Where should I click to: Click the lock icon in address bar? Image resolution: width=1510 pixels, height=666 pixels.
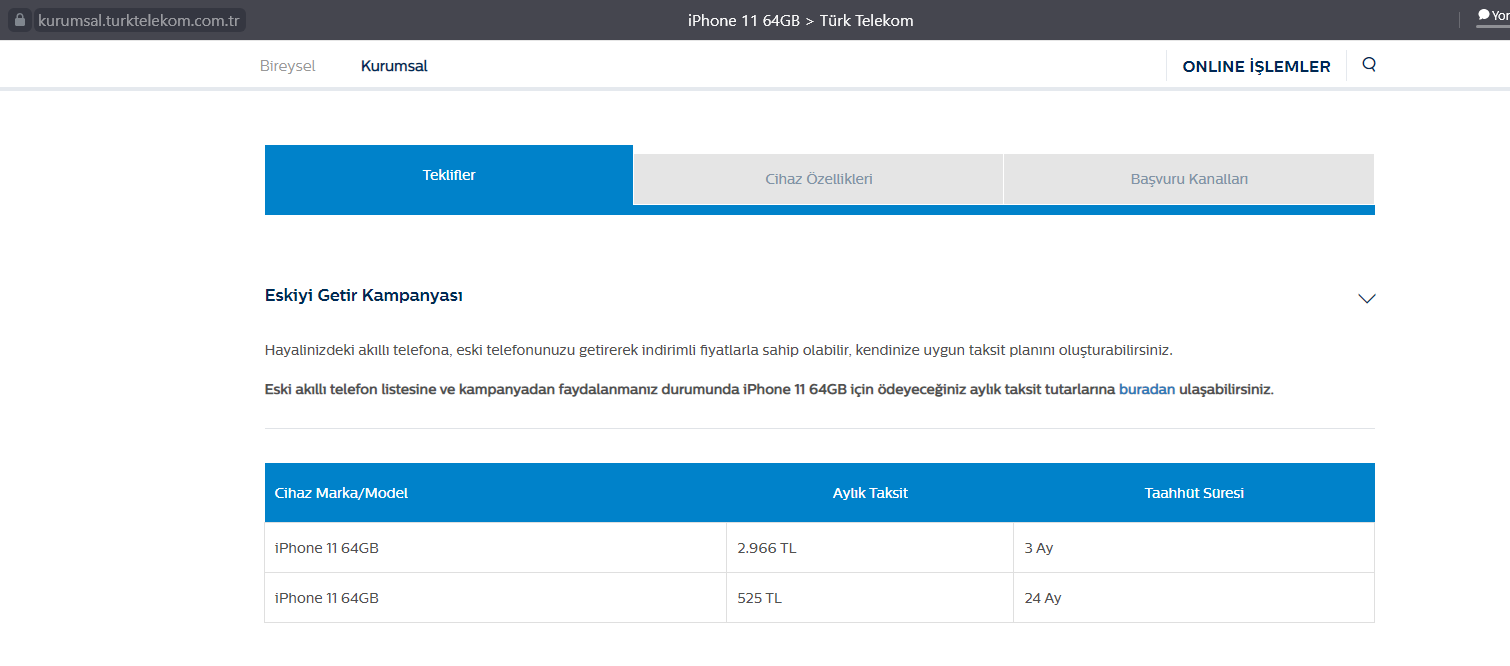click(20, 20)
